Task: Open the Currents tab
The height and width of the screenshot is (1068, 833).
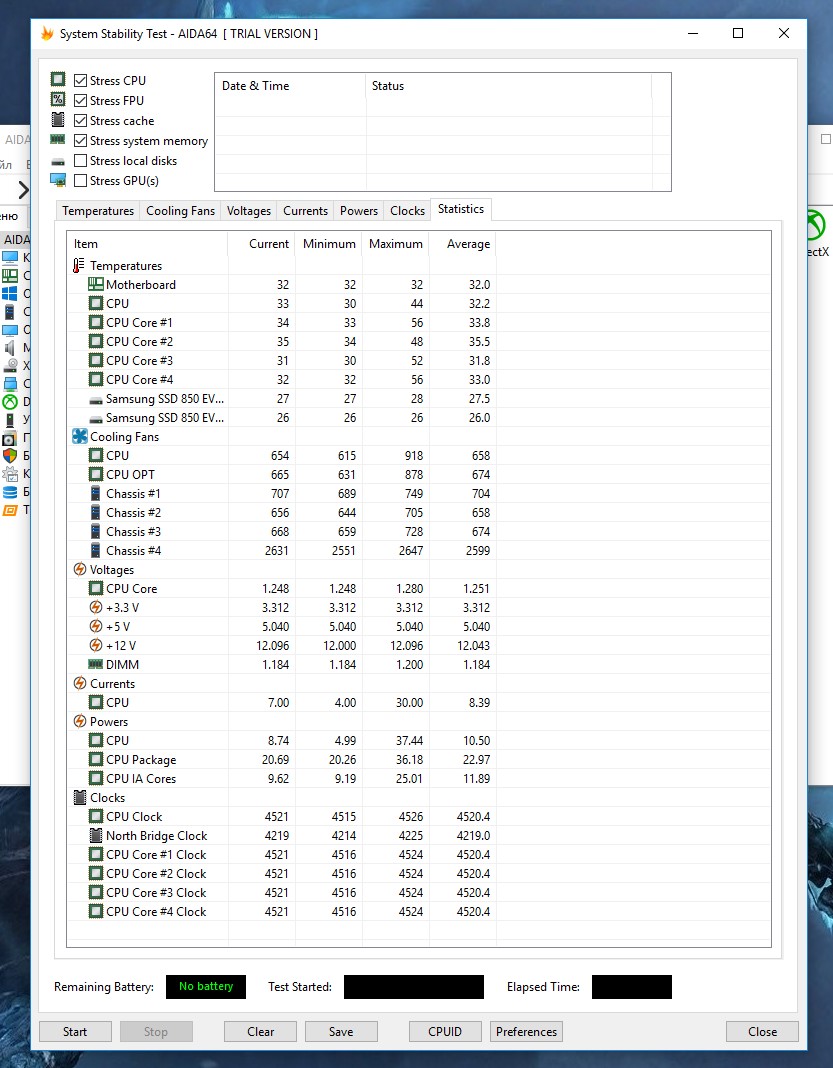Action: pyautogui.click(x=305, y=211)
